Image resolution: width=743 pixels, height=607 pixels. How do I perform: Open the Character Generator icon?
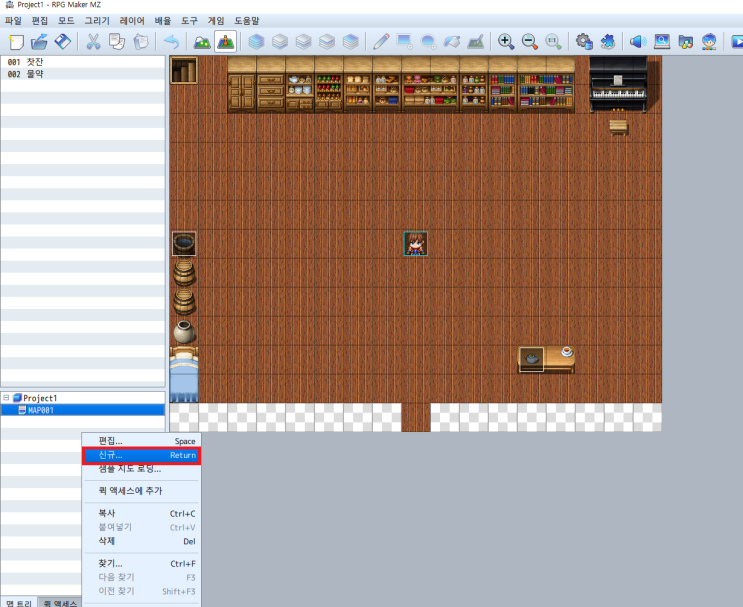[709, 42]
